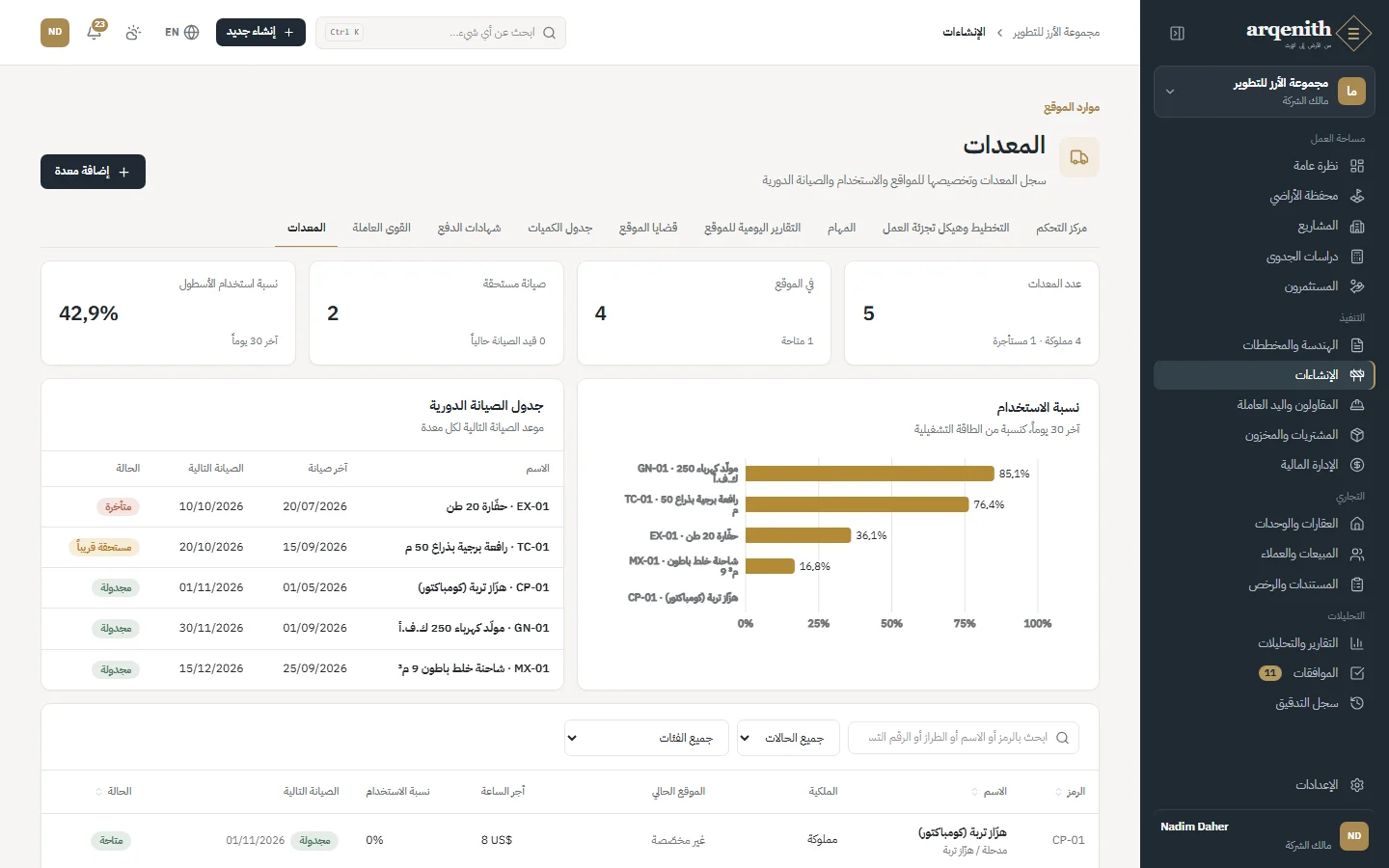Screen dimensions: 1389x868
Task: Expand the مجموعة الأرز للتطوير company switcher
Action: (x=1265, y=92)
